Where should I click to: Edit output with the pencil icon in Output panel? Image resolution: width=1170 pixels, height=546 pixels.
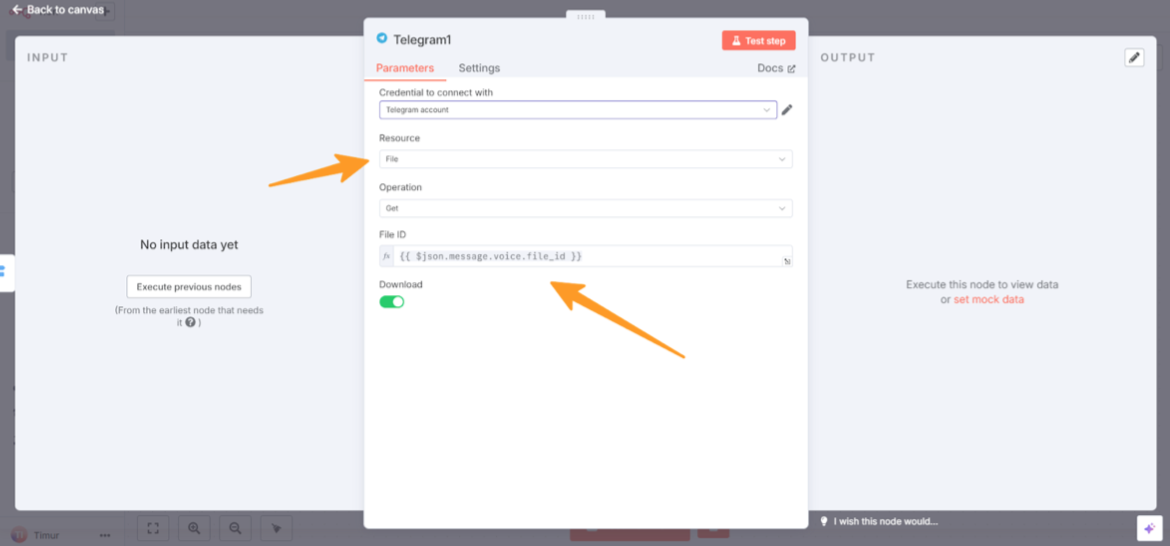click(1134, 57)
